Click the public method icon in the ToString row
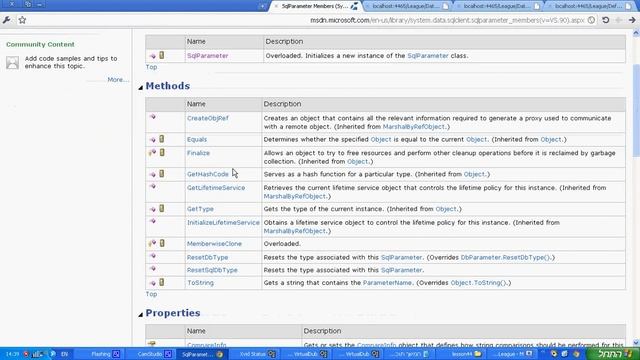Image resolution: width=640 pixels, height=360 pixels. coord(153,283)
